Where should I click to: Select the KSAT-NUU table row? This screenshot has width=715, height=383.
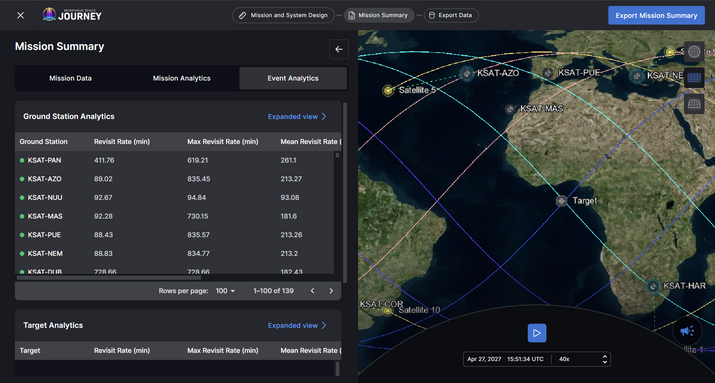tap(175, 197)
